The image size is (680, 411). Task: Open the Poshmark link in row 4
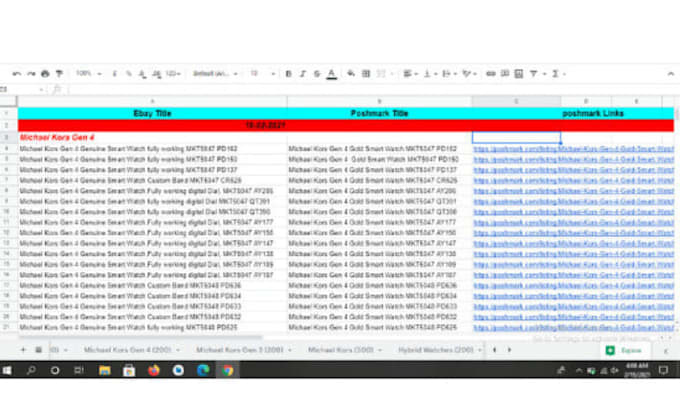tap(573, 149)
